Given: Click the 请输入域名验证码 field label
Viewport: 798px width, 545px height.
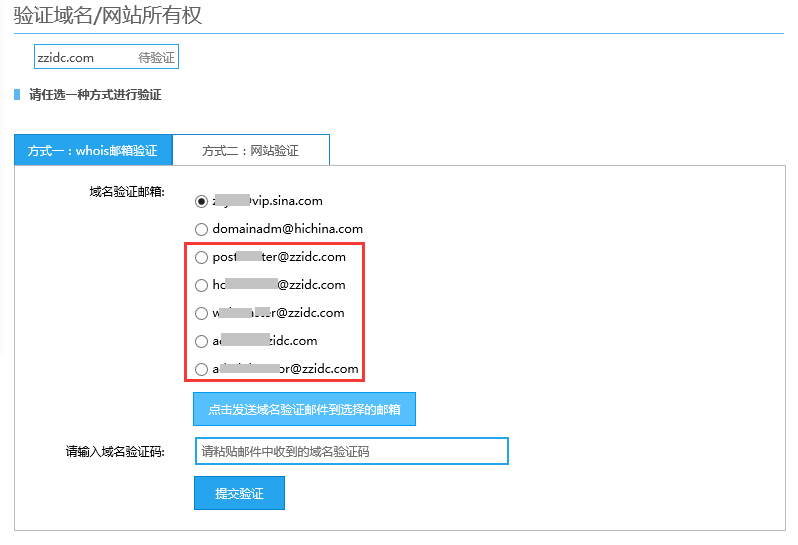Looking at the screenshot, I should tap(115, 452).
